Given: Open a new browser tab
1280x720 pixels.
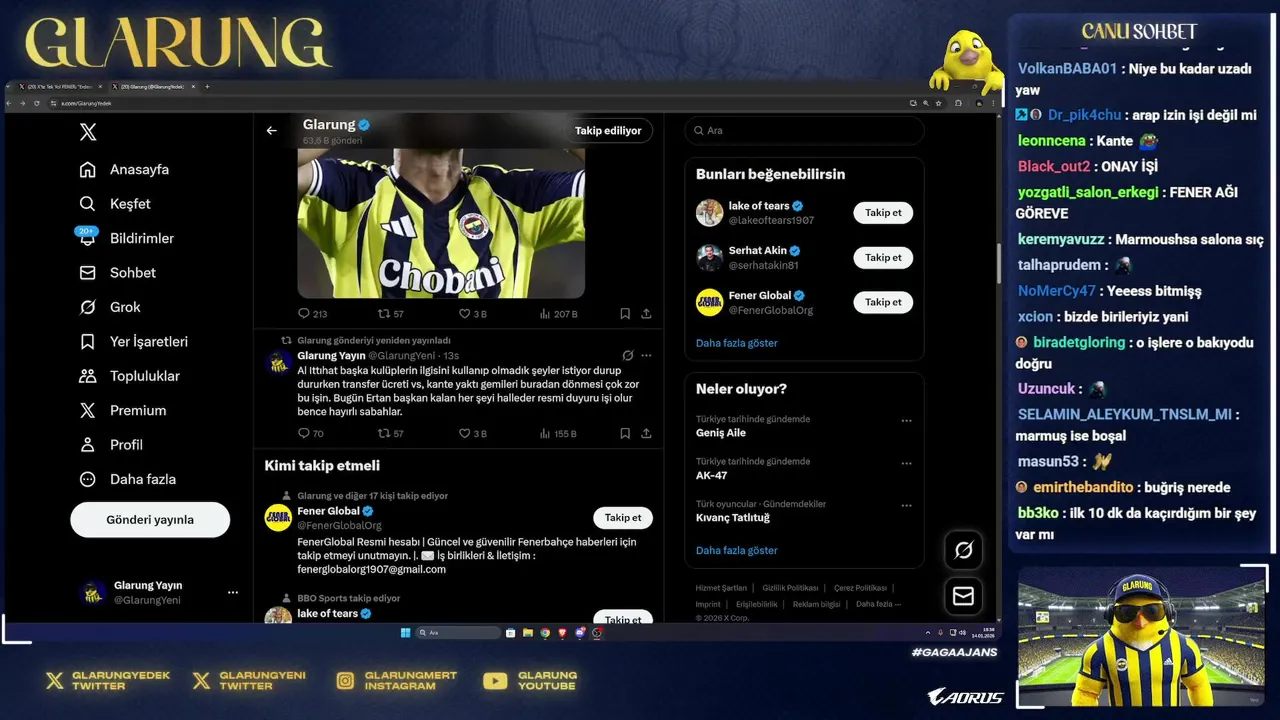Looking at the screenshot, I should (x=207, y=87).
